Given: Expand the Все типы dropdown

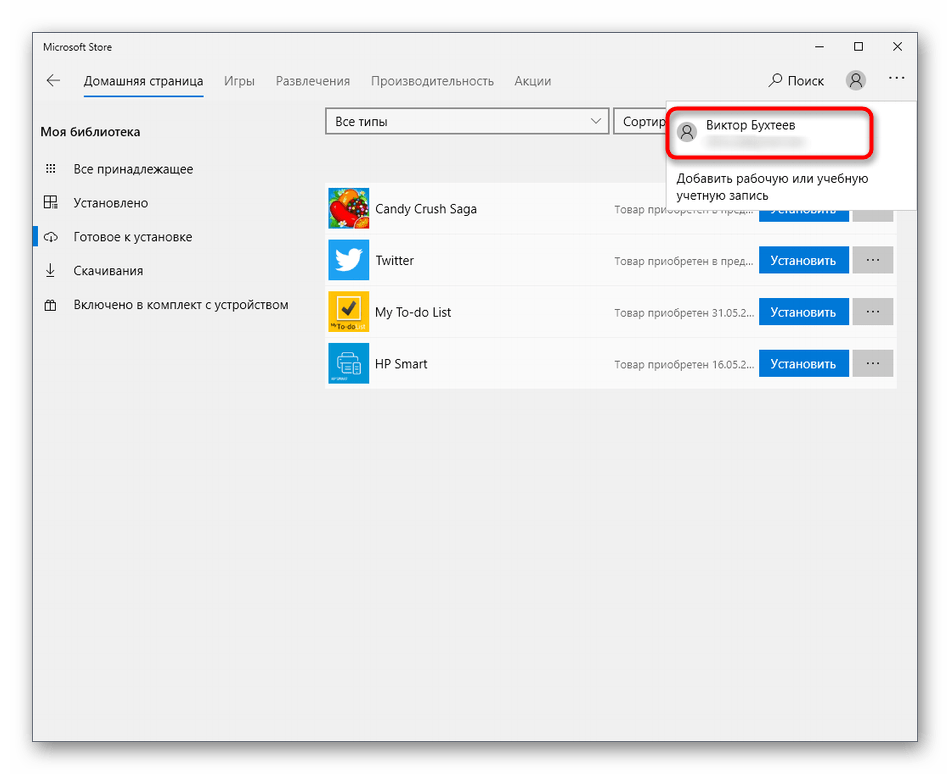Looking at the screenshot, I should 466,122.
